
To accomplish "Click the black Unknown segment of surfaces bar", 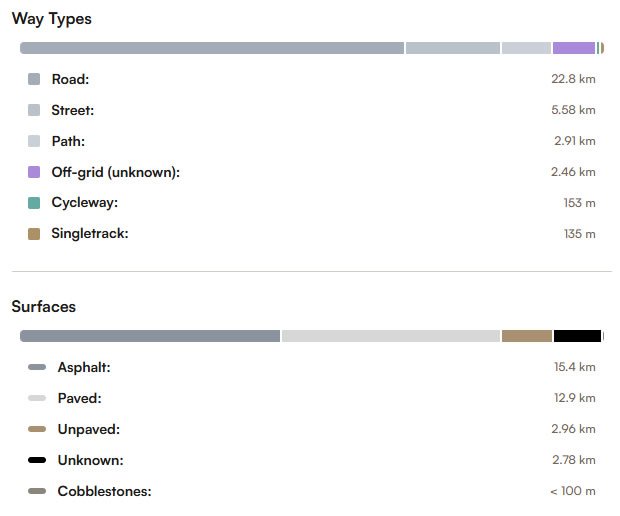I will pos(577,336).
